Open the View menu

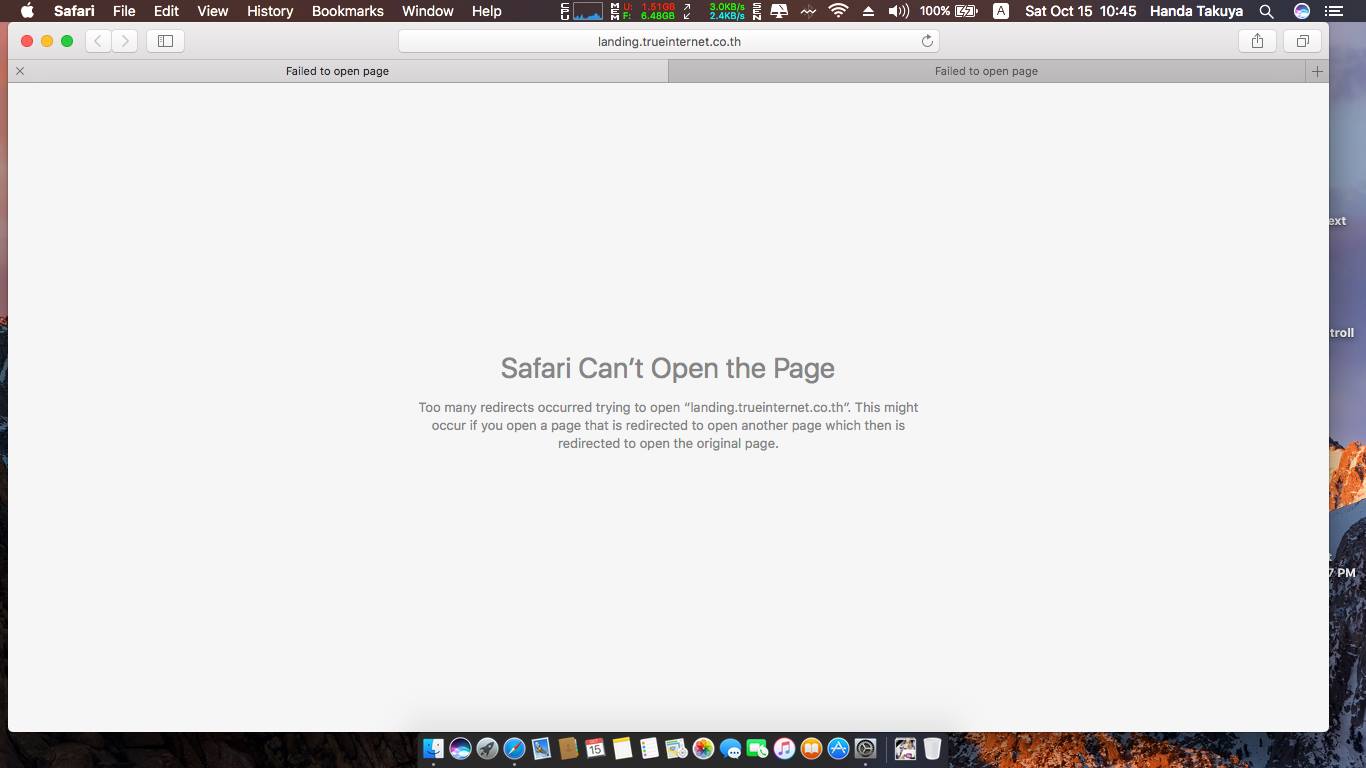tap(213, 11)
